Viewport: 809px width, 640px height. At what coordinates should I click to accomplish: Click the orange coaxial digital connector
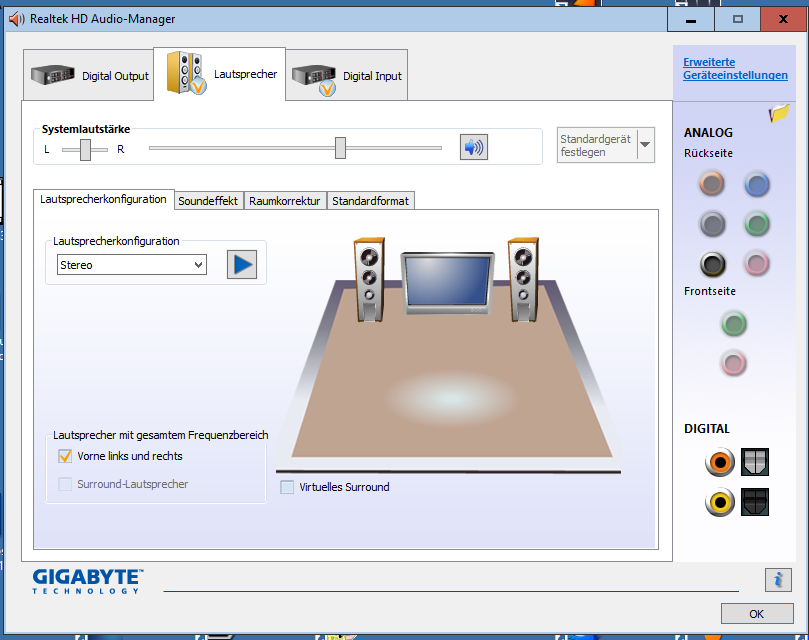(x=720, y=462)
